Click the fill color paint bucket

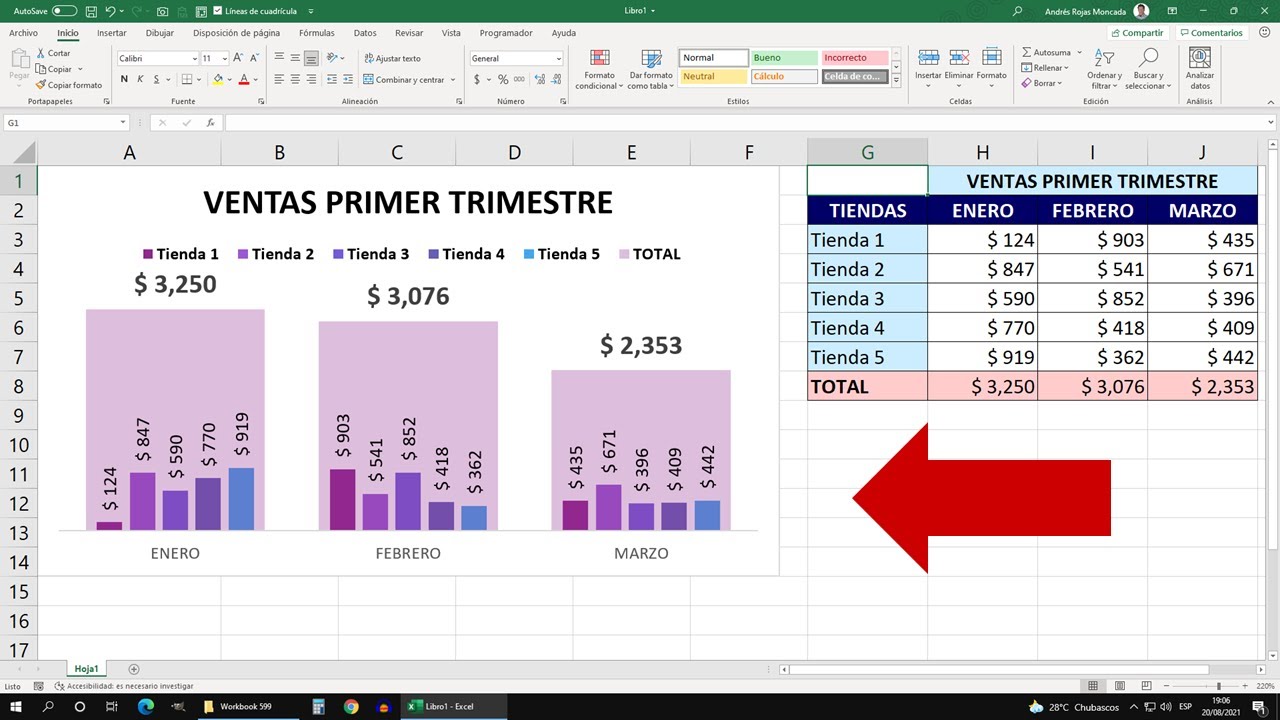(x=217, y=79)
